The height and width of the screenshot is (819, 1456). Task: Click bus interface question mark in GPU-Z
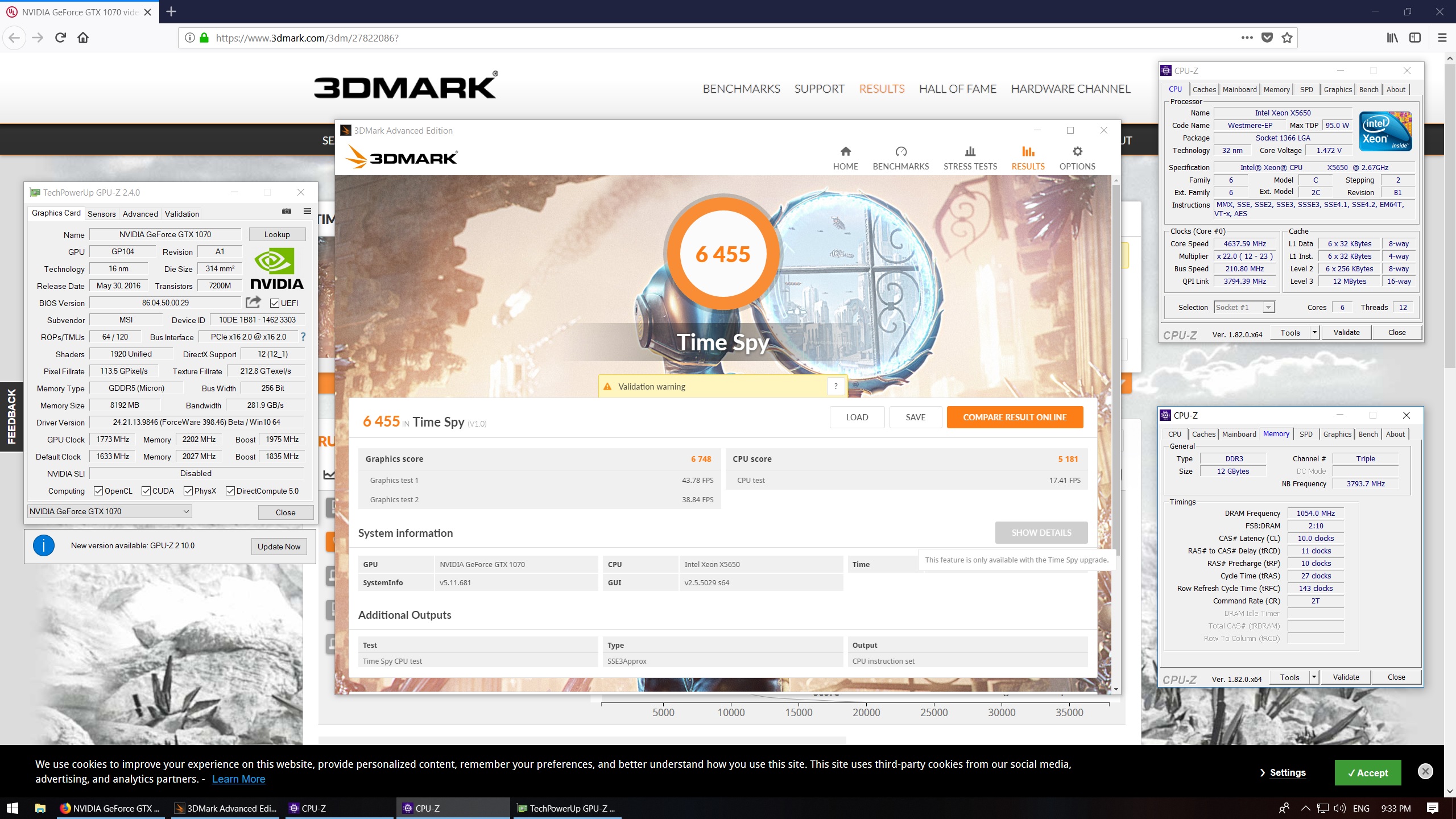point(303,337)
